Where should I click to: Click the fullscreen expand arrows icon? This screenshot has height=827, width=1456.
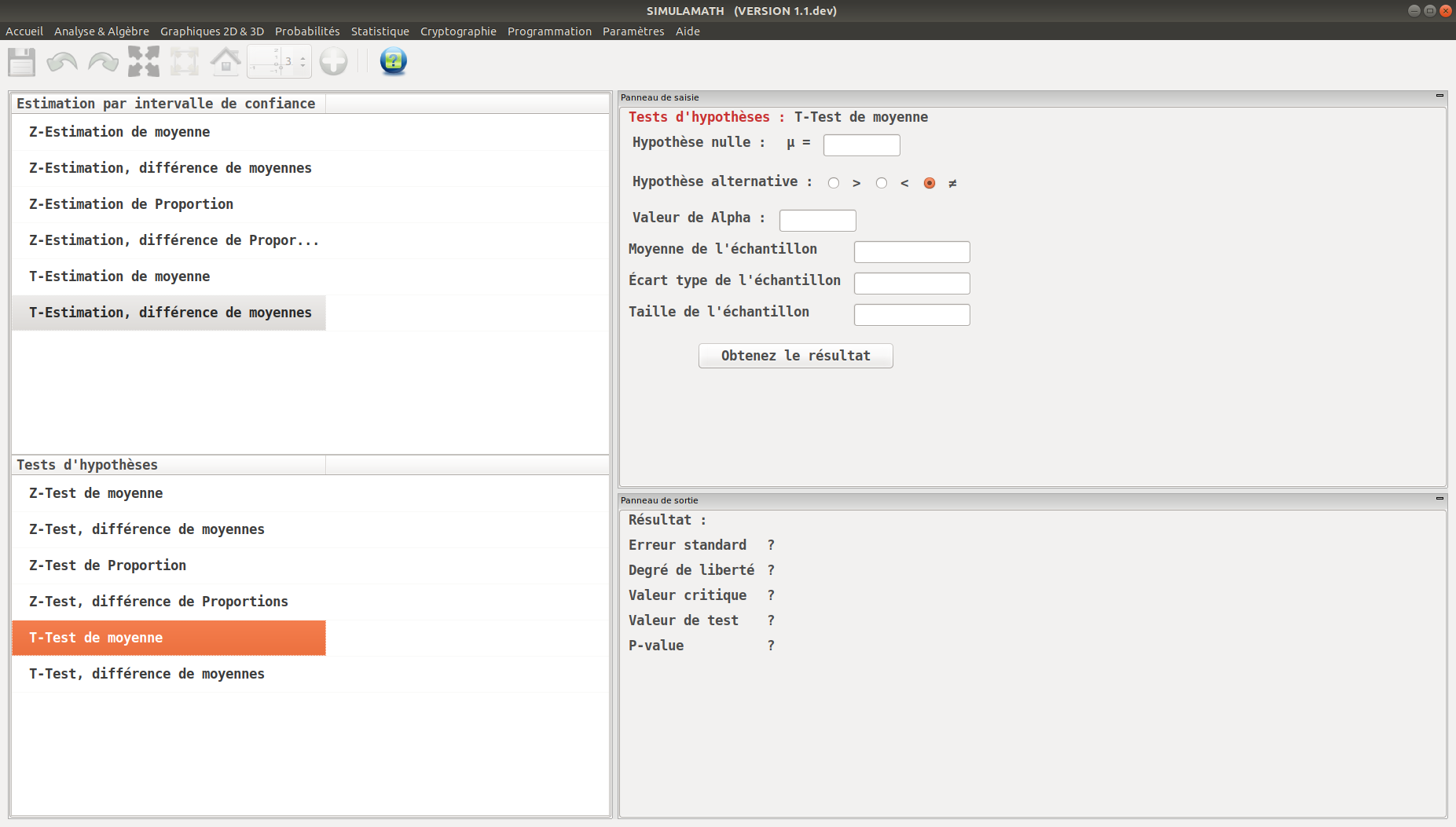coord(144,61)
